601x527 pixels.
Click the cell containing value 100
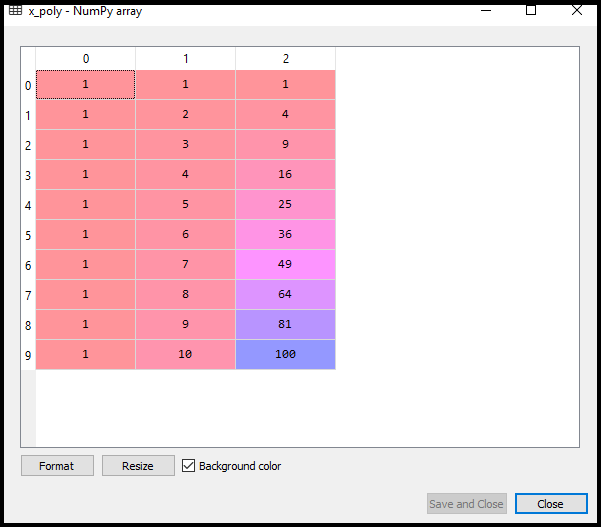tap(285, 355)
